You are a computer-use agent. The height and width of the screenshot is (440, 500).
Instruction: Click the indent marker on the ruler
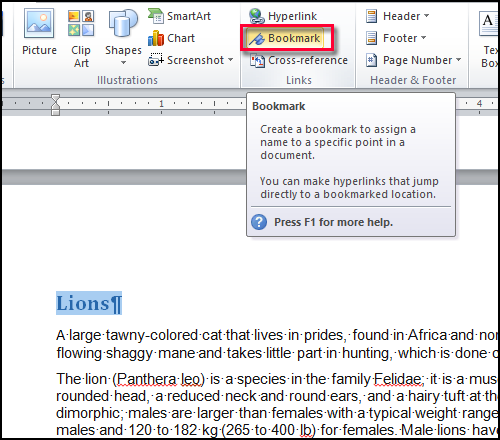pyautogui.click(x=56, y=105)
